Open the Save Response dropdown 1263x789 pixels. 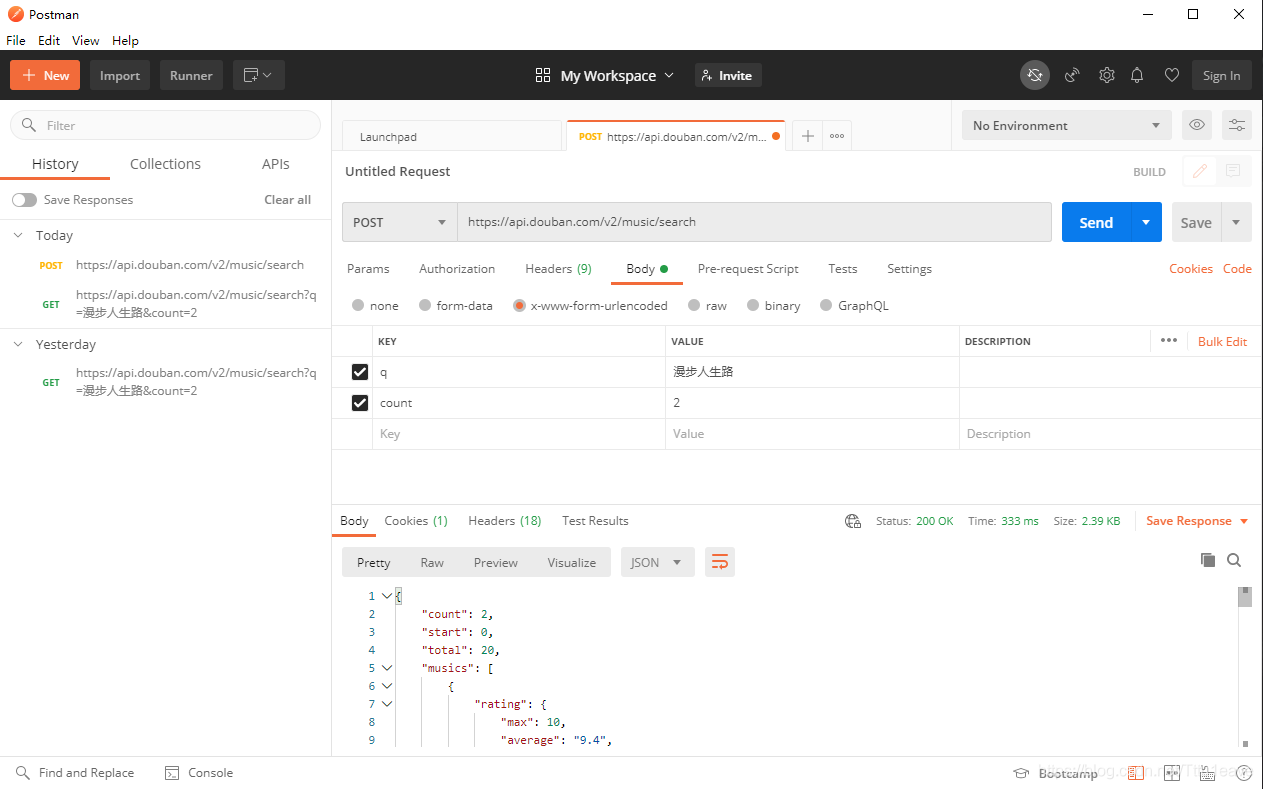1197,521
